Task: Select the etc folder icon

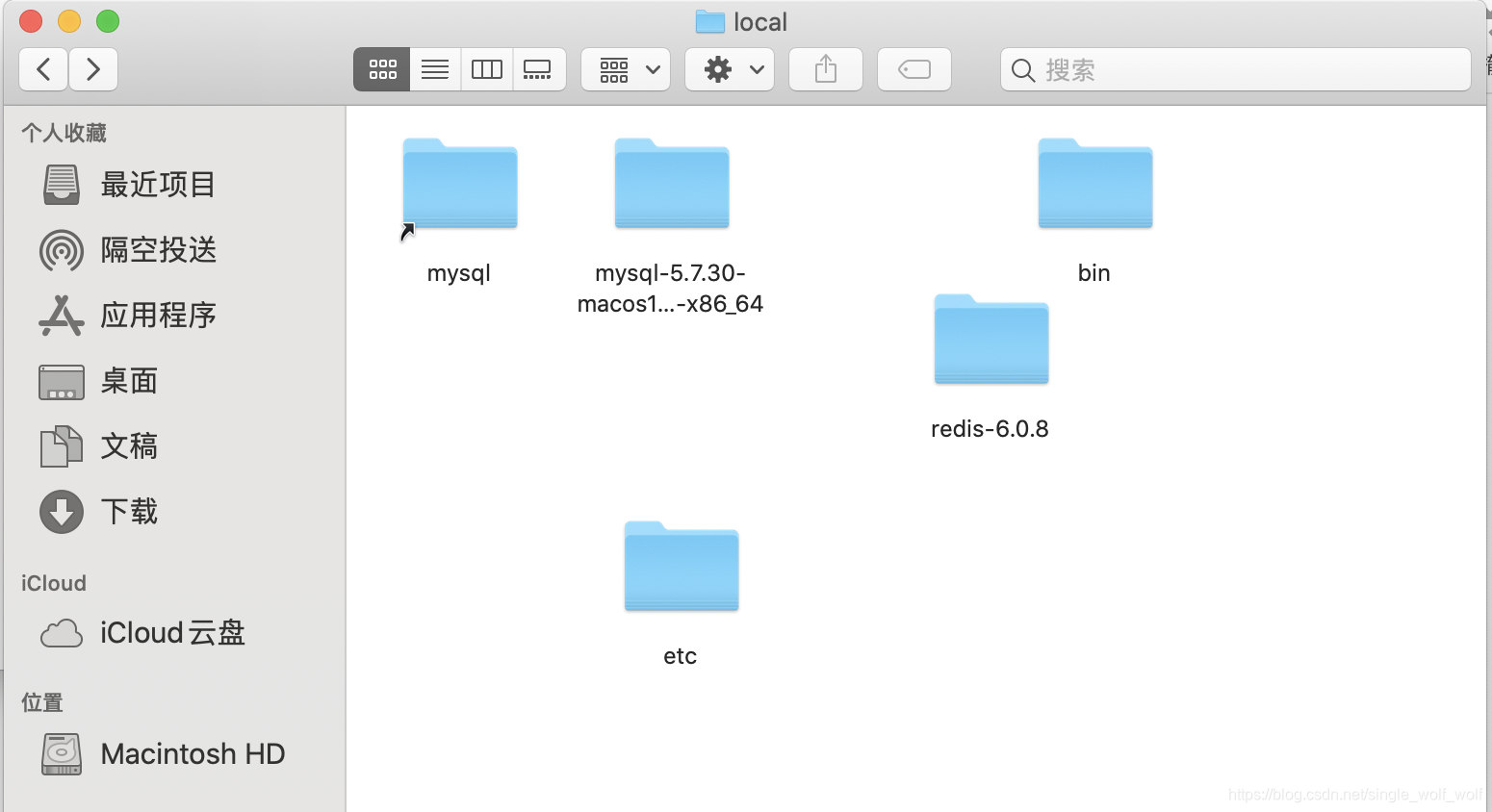Action: 682,567
